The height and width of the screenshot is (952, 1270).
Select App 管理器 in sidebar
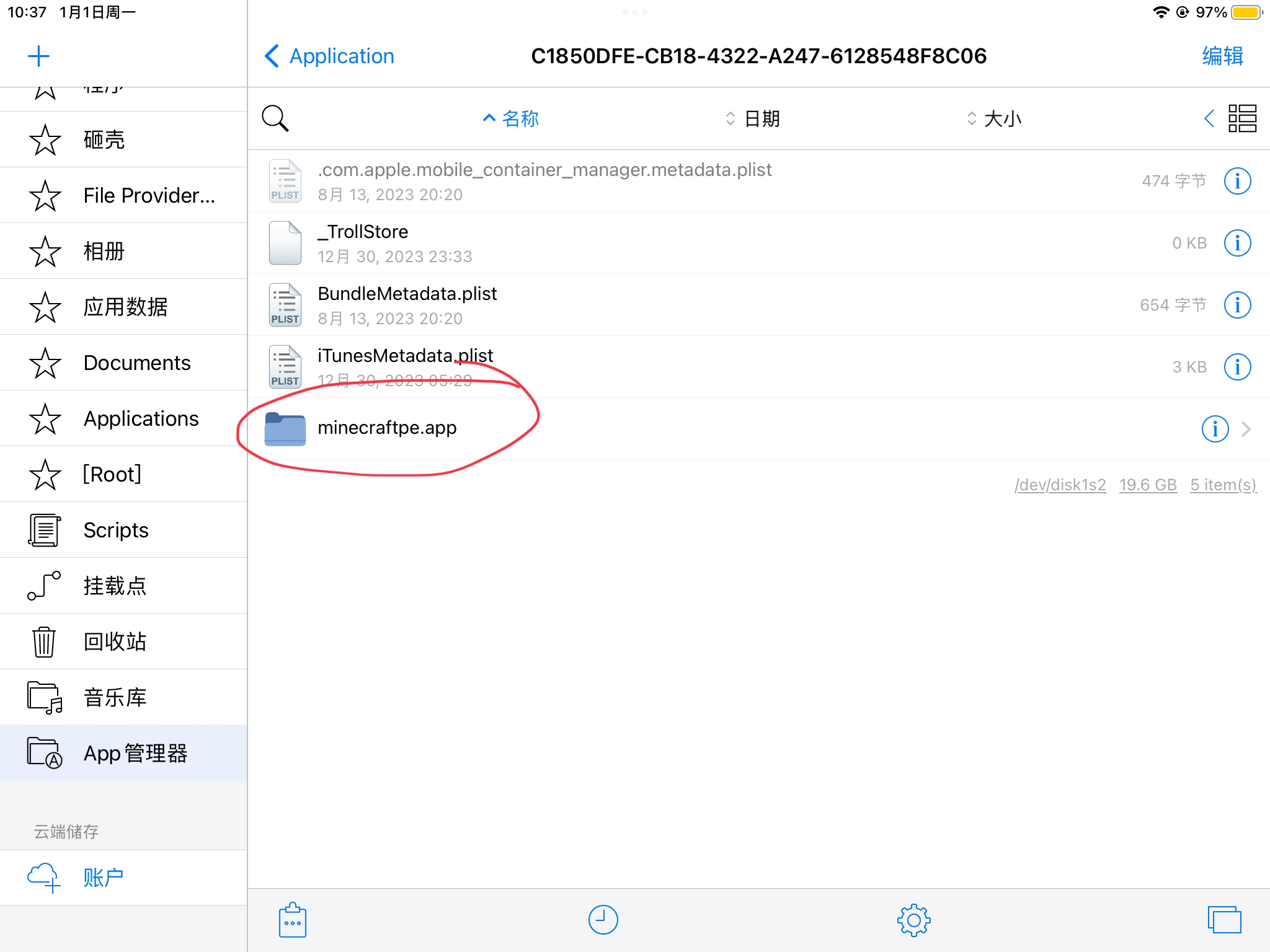[123, 753]
